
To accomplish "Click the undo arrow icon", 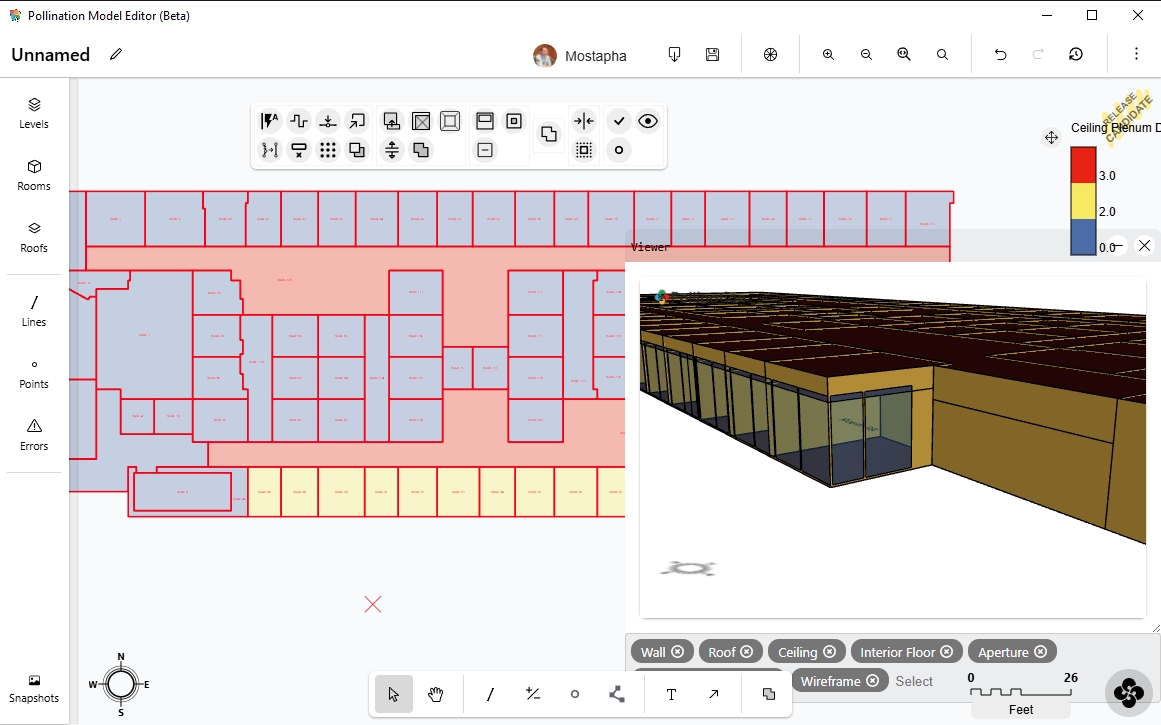I will [x=1000, y=55].
